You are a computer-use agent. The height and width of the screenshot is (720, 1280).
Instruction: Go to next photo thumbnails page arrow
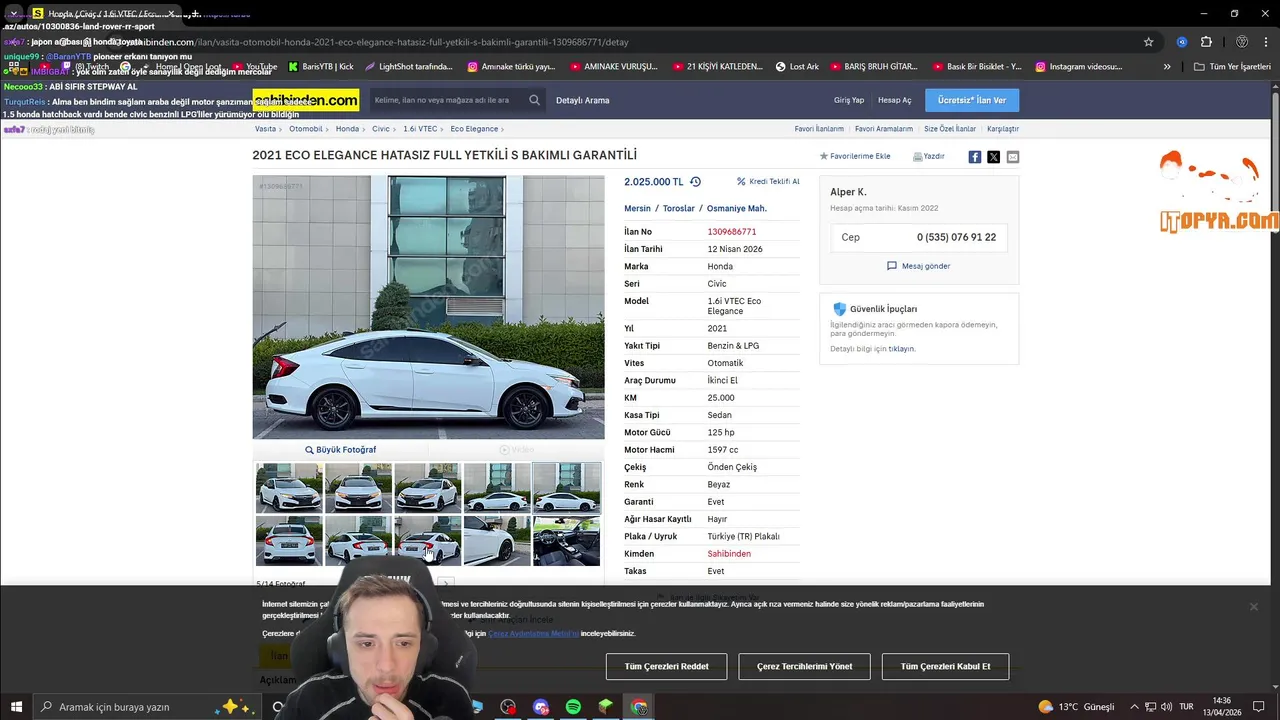446,583
